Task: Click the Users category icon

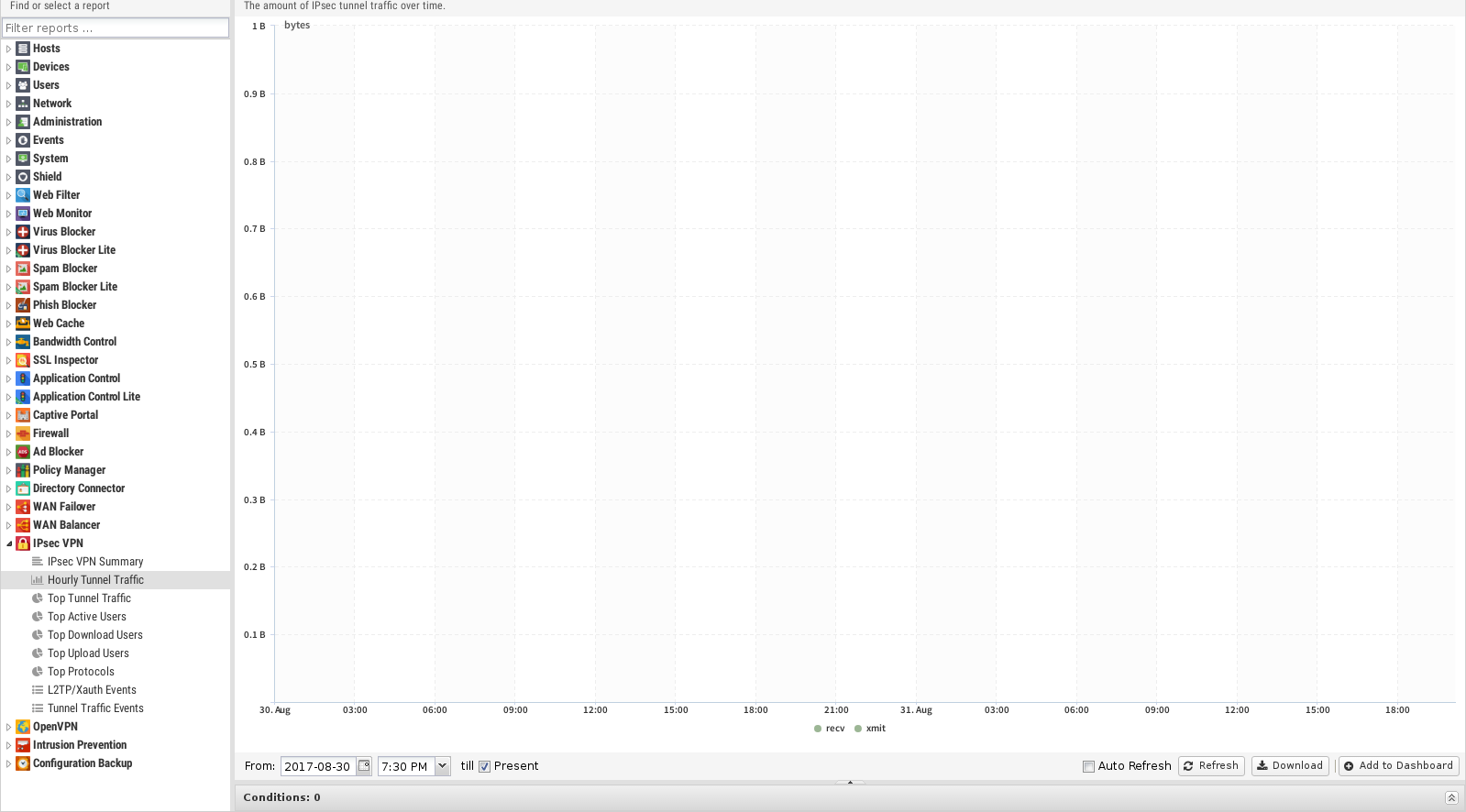Action: coord(23,85)
